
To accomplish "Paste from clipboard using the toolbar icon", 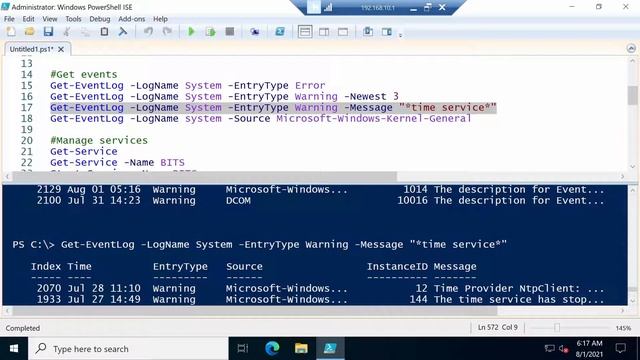I will click(x=104, y=32).
